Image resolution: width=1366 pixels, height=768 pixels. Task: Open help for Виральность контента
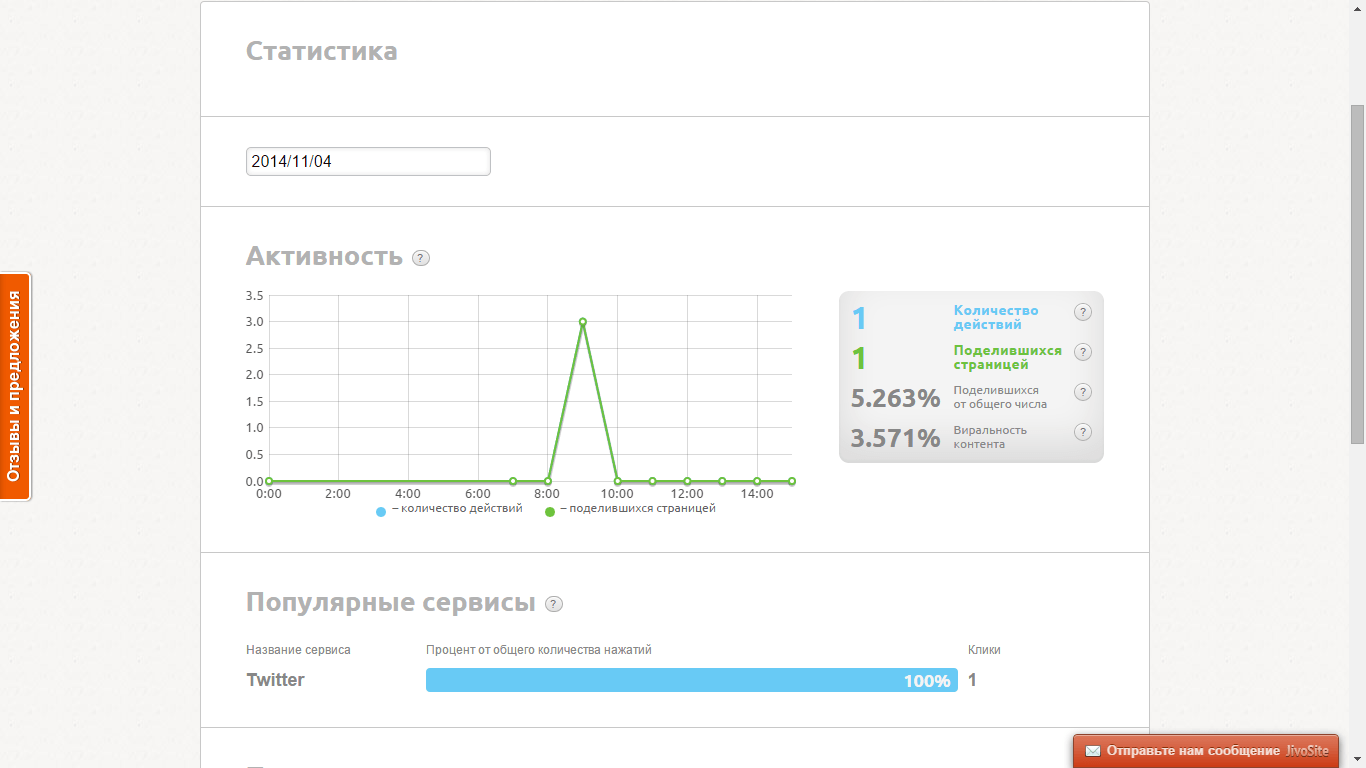[1083, 432]
